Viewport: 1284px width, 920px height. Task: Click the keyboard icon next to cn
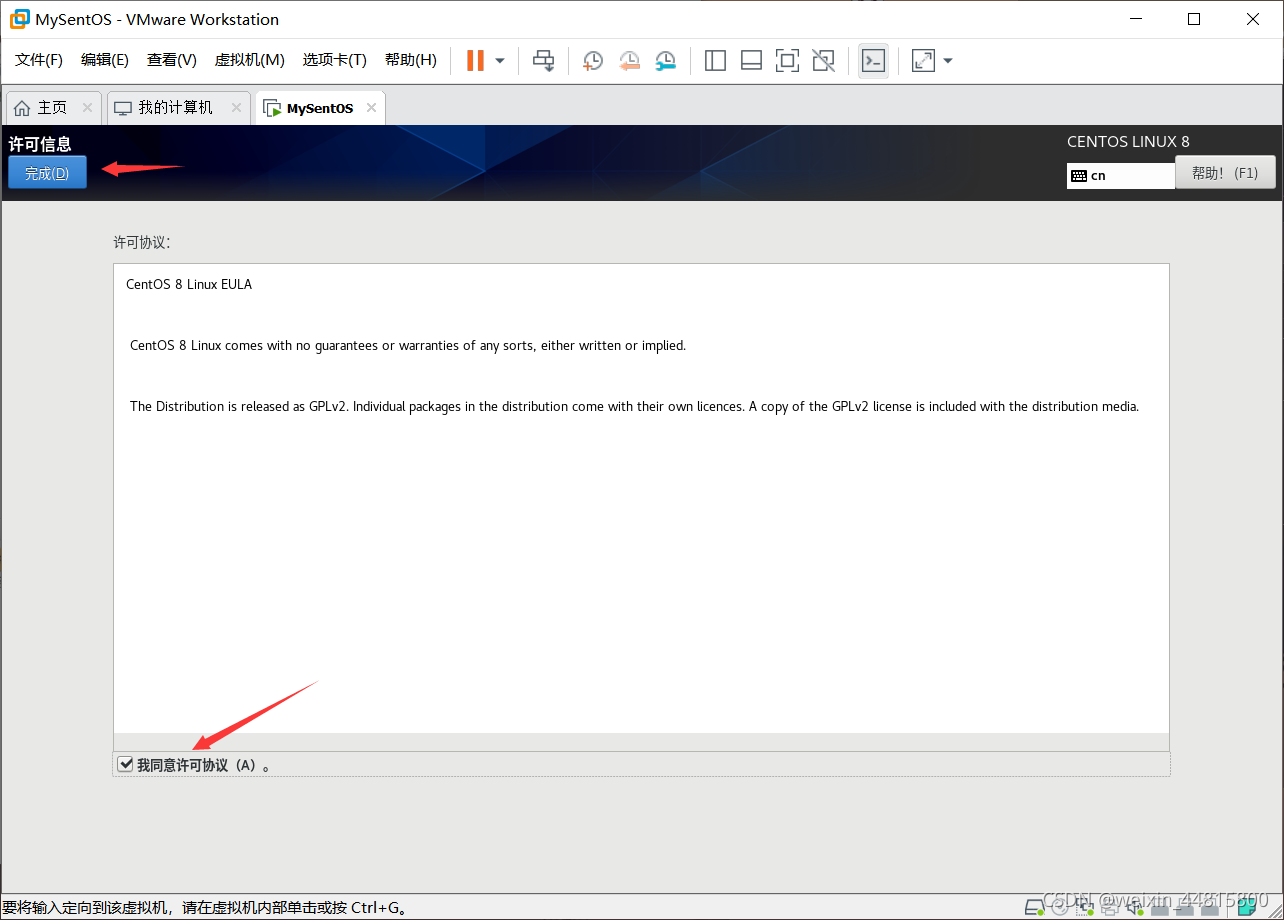1078,176
